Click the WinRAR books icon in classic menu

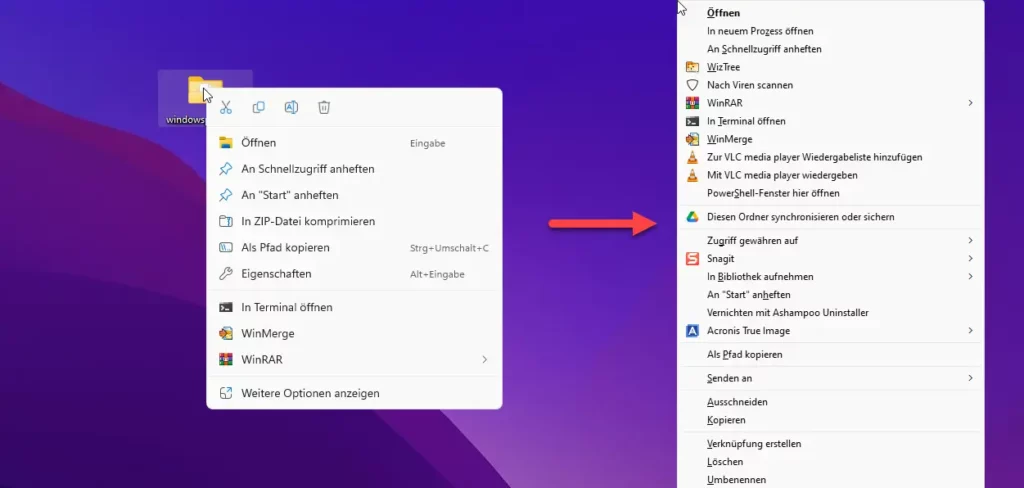coord(692,103)
